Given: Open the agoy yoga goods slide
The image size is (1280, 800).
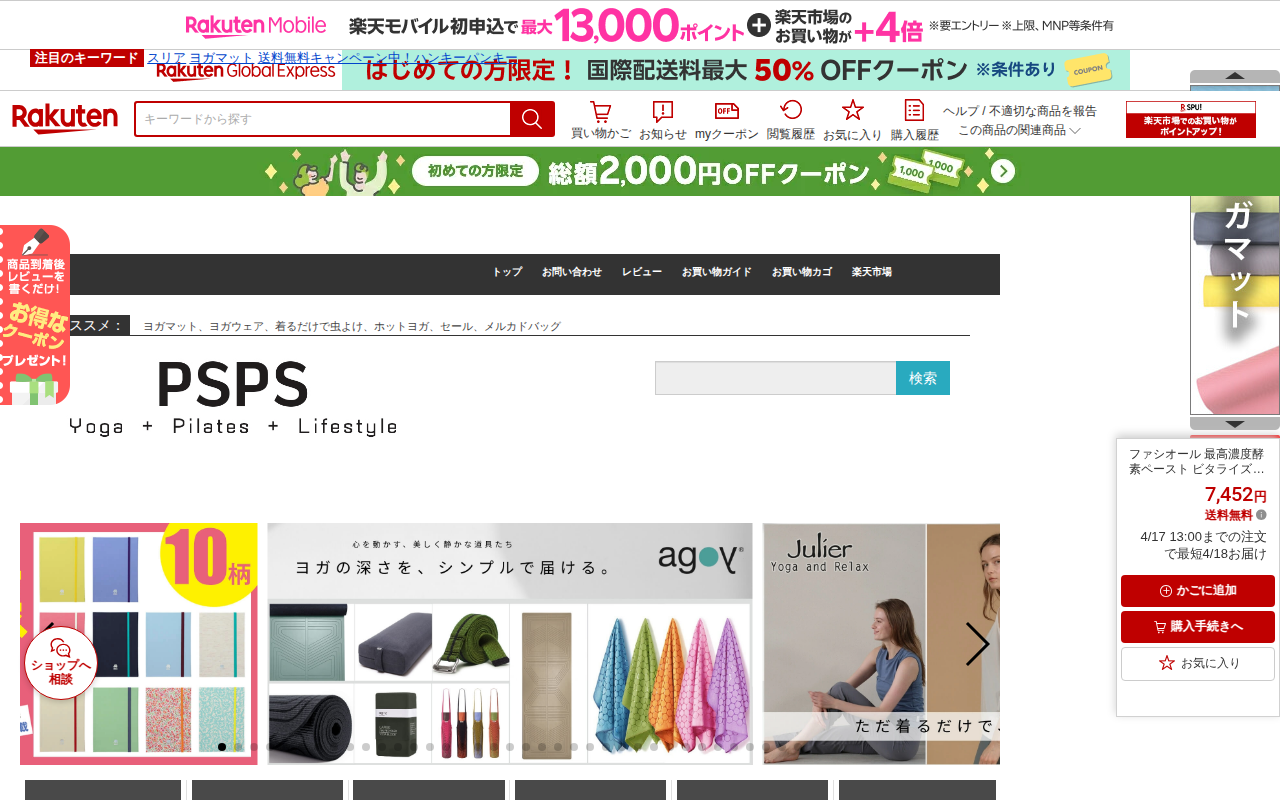Looking at the screenshot, I should click(510, 644).
